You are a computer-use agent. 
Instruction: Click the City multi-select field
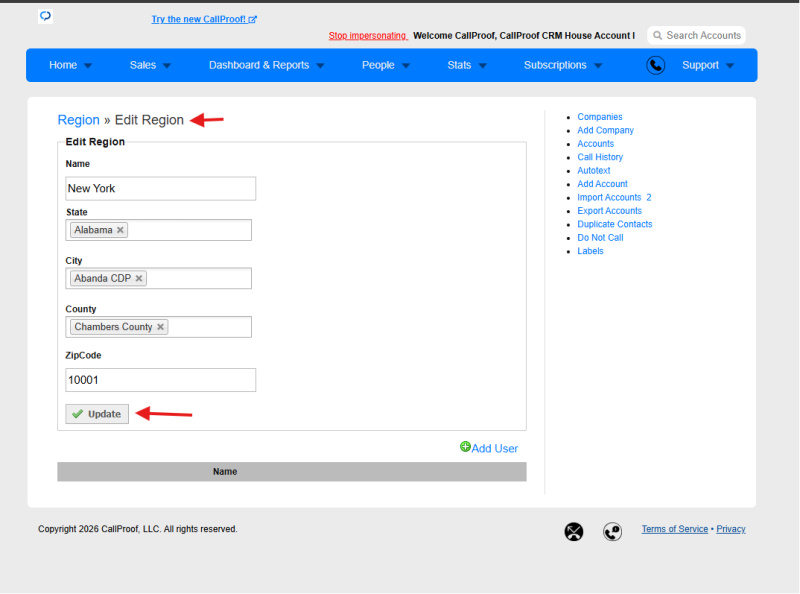[159, 279]
